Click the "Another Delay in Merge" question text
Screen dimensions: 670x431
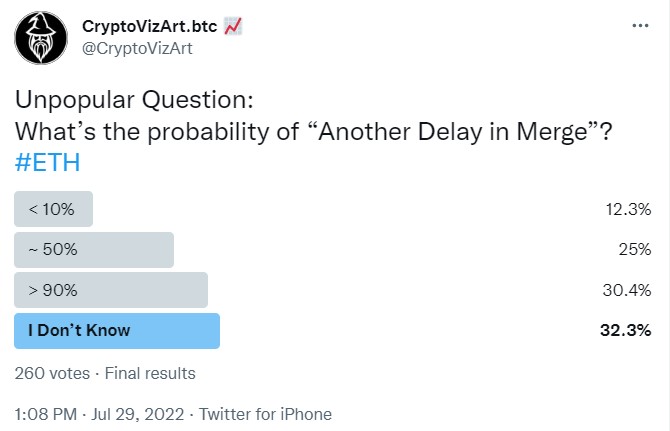click(440, 132)
